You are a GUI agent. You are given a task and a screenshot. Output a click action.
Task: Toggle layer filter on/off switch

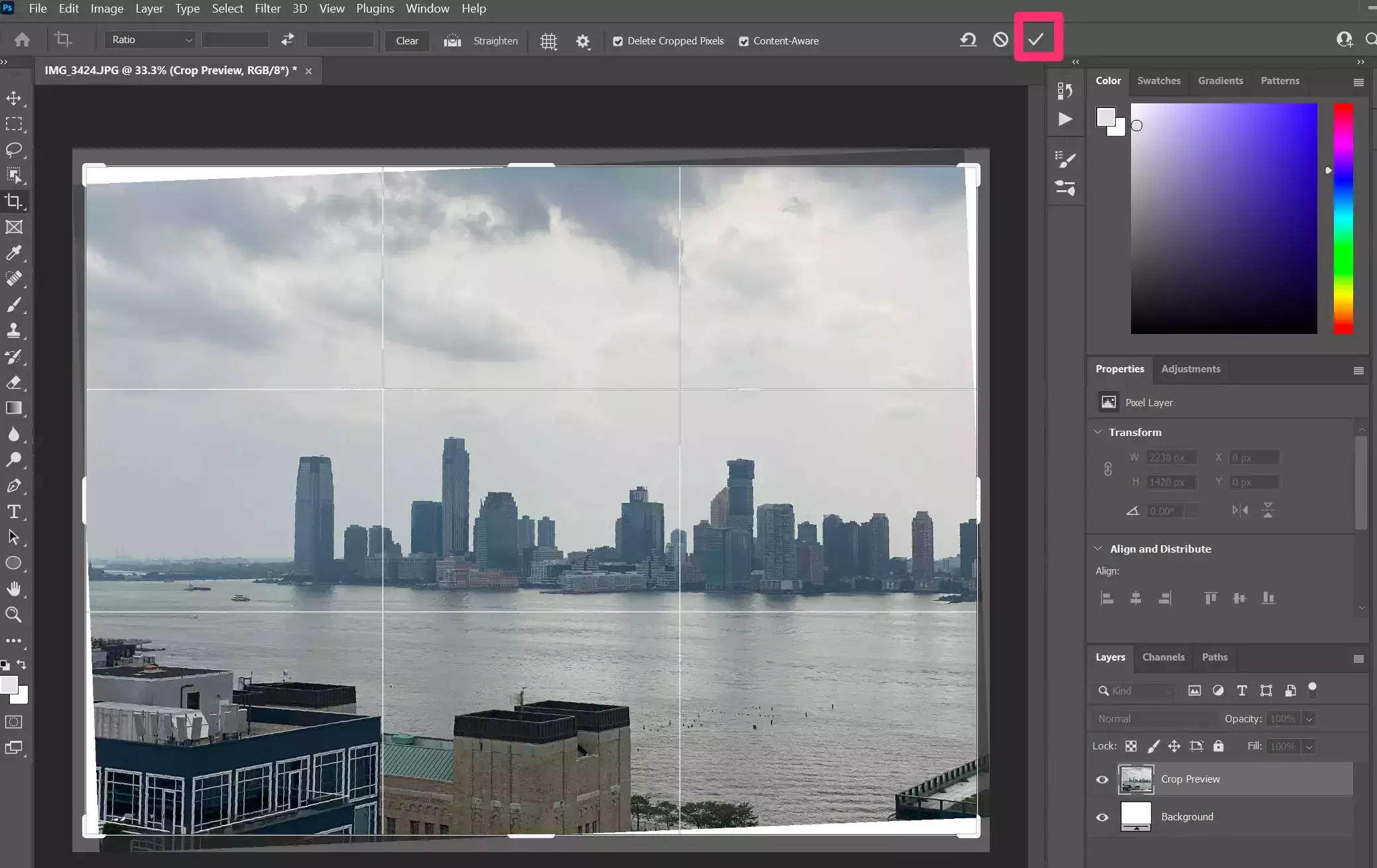(1312, 690)
